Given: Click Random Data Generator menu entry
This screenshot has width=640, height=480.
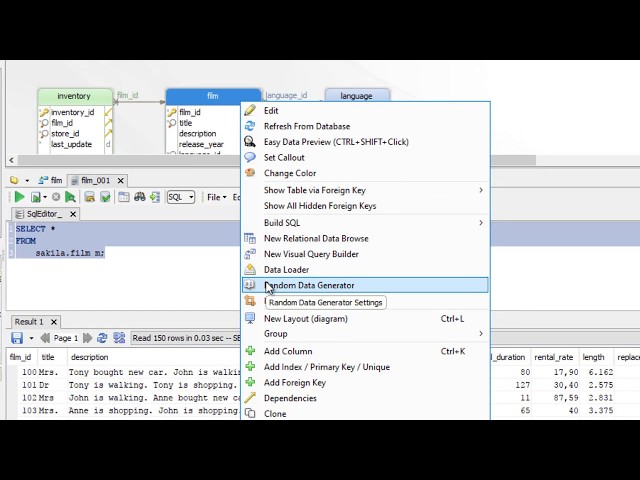Looking at the screenshot, I should [x=365, y=285].
